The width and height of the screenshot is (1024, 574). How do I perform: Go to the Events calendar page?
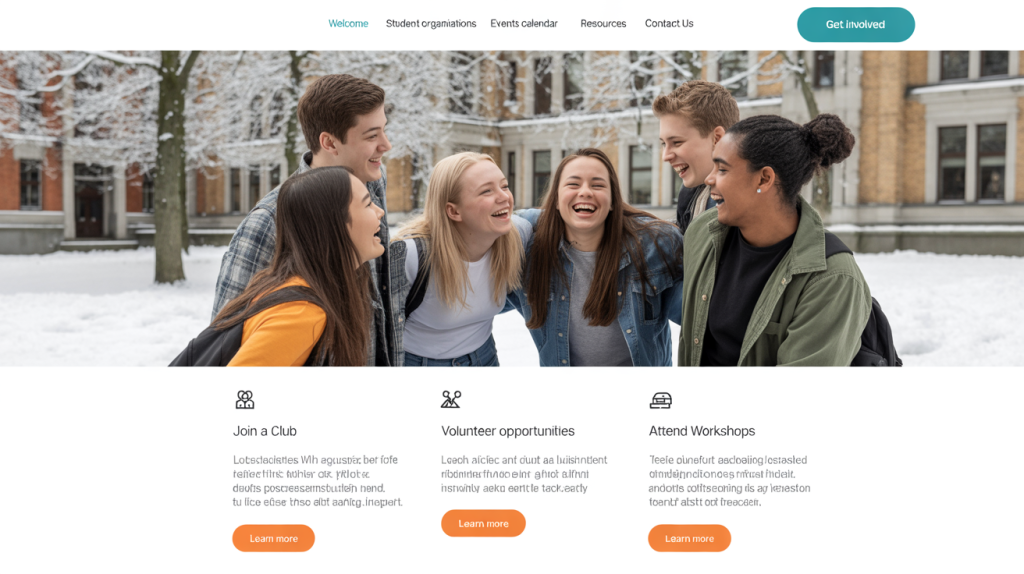pyautogui.click(x=524, y=24)
